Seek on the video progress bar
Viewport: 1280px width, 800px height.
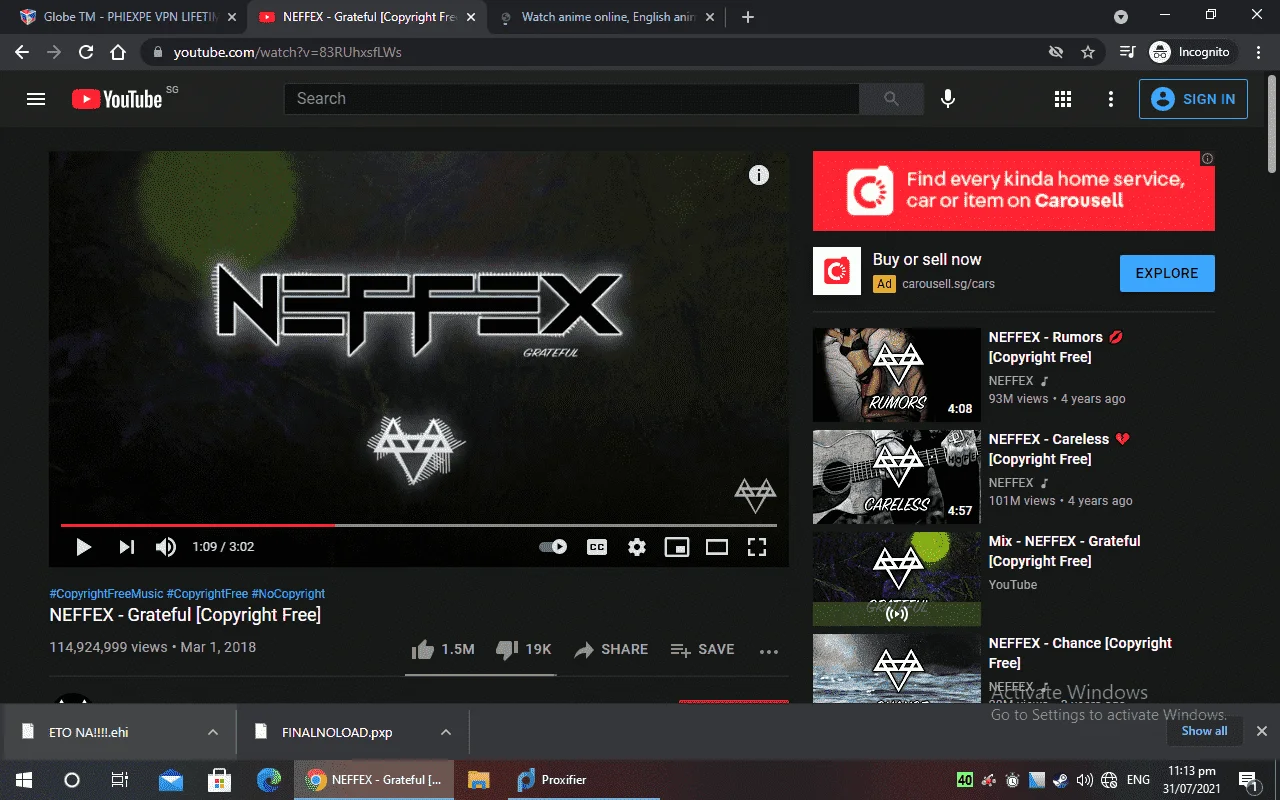(x=419, y=525)
